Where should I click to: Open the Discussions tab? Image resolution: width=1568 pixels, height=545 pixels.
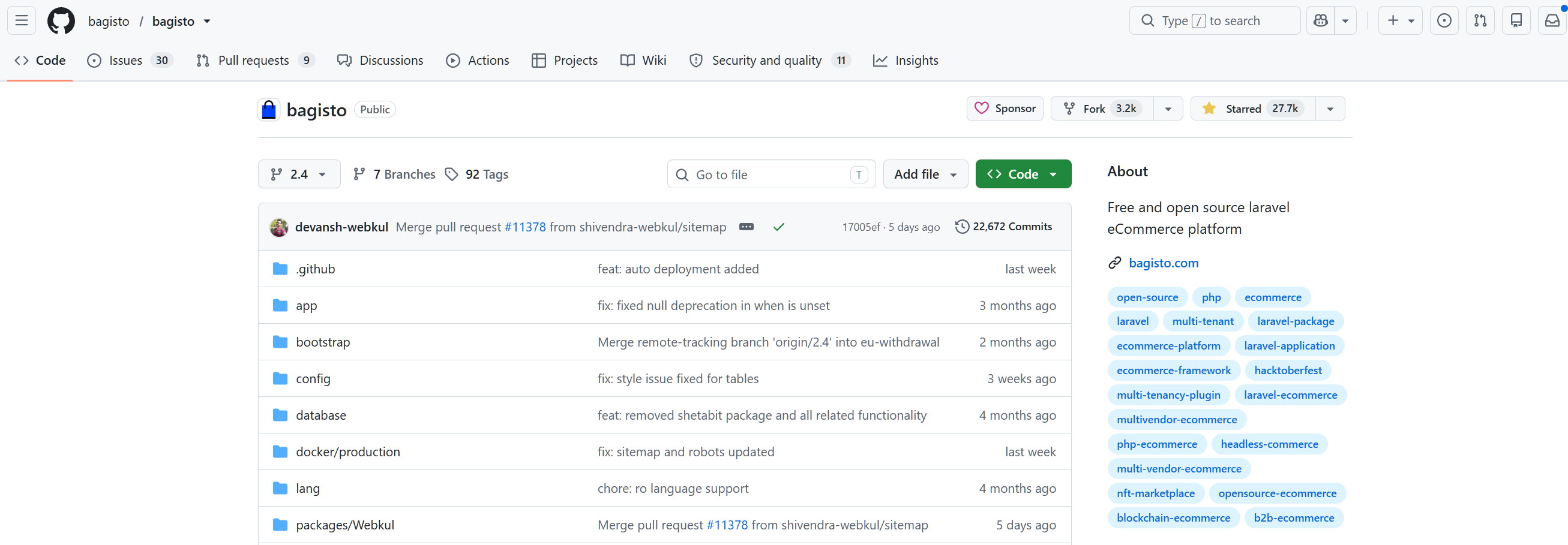pos(380,60)
